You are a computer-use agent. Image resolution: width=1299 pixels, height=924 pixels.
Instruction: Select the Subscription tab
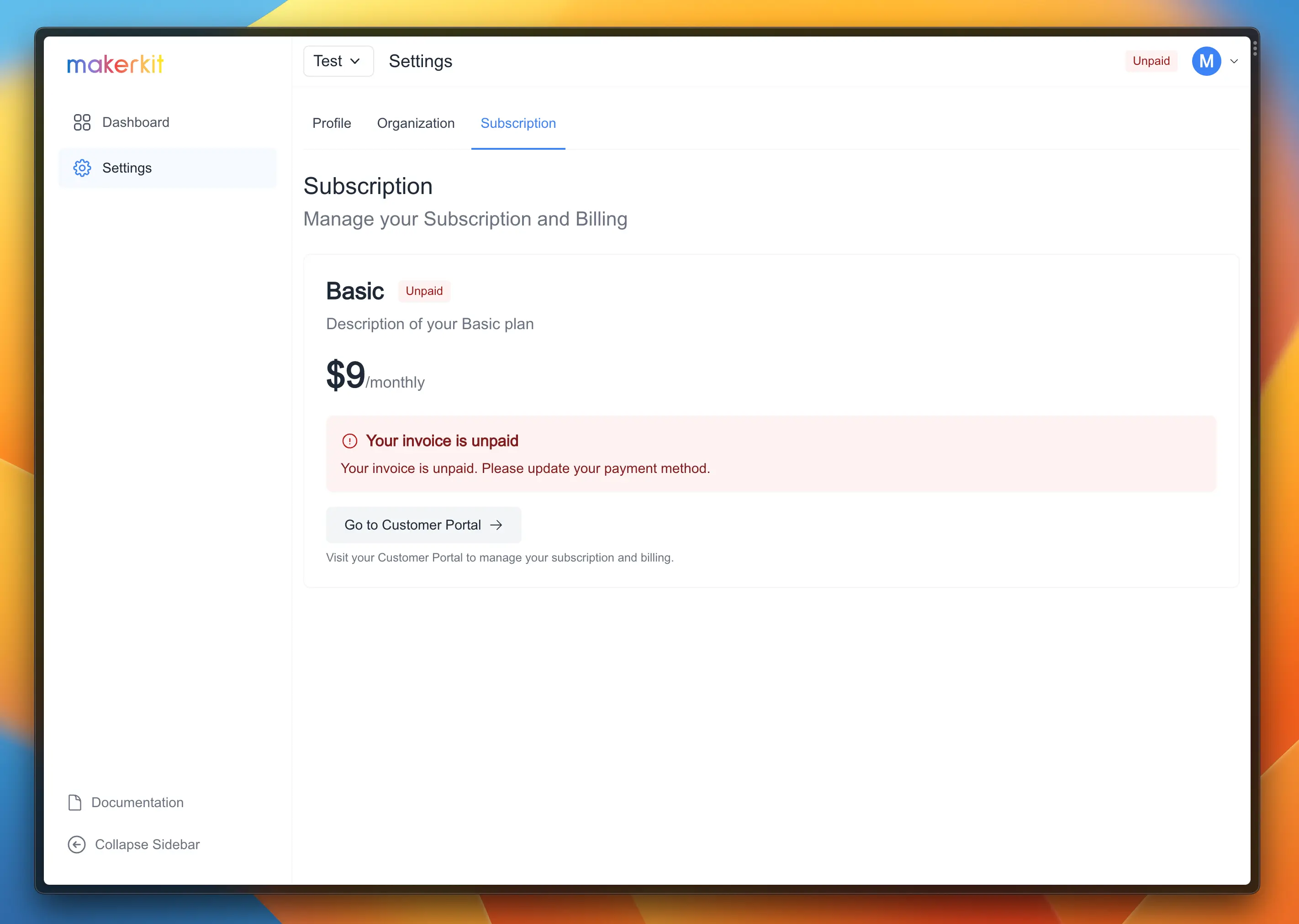518,123
